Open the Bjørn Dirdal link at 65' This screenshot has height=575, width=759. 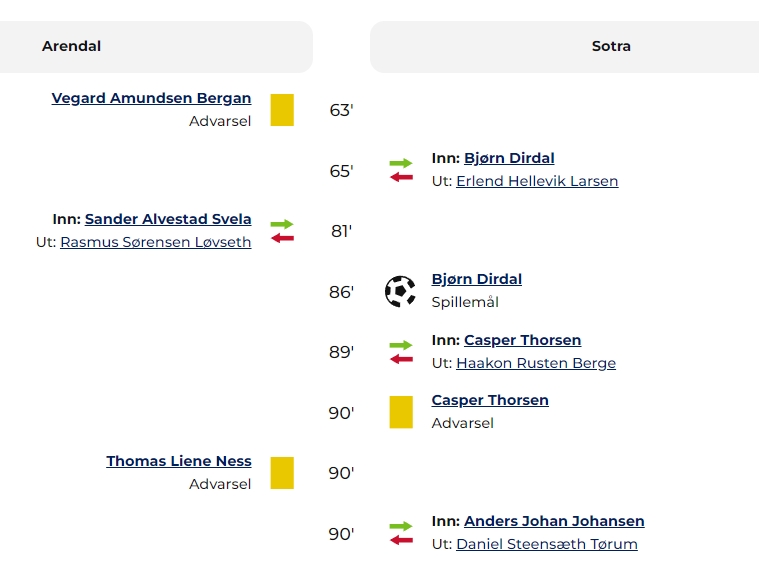coord(509,158)
